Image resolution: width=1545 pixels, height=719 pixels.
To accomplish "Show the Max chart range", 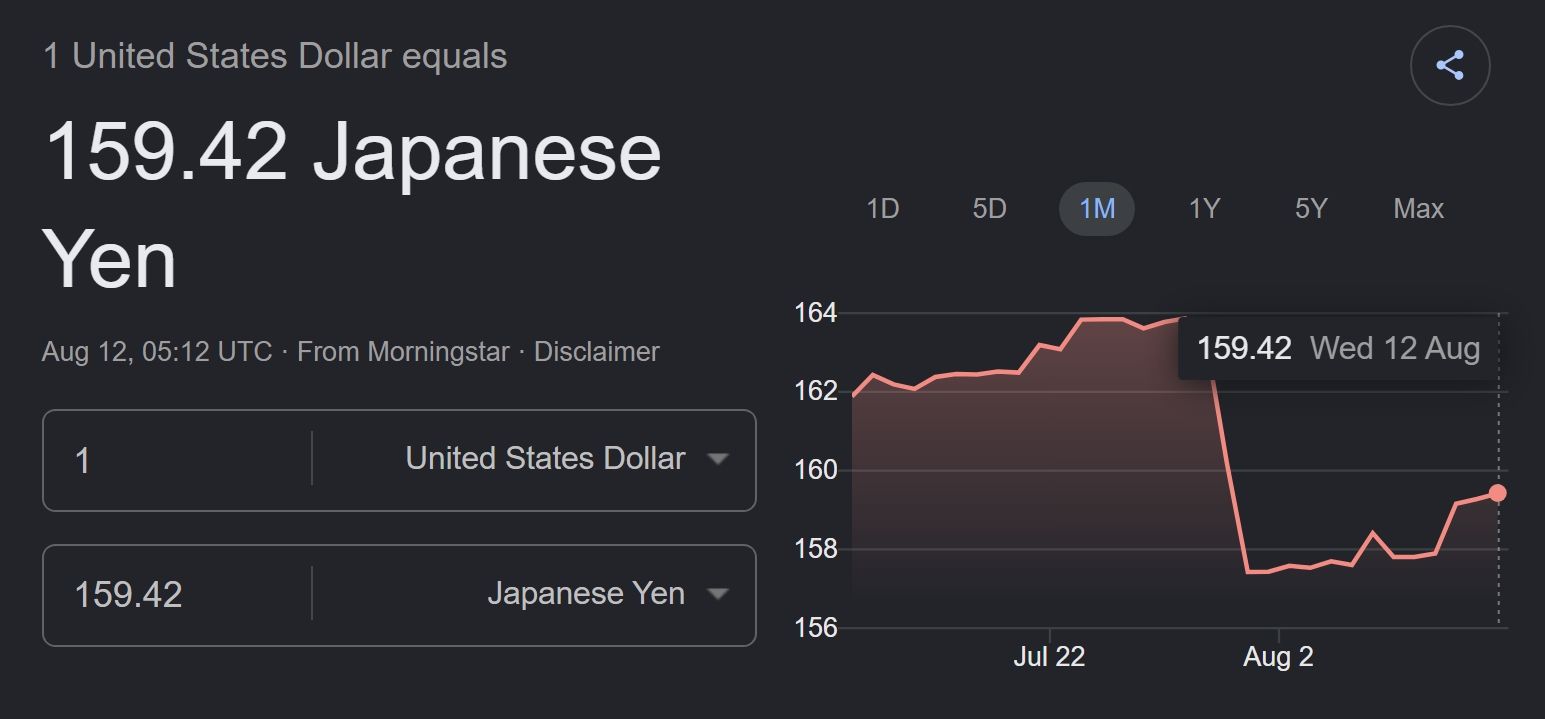I will click(x=1418, y=209).
